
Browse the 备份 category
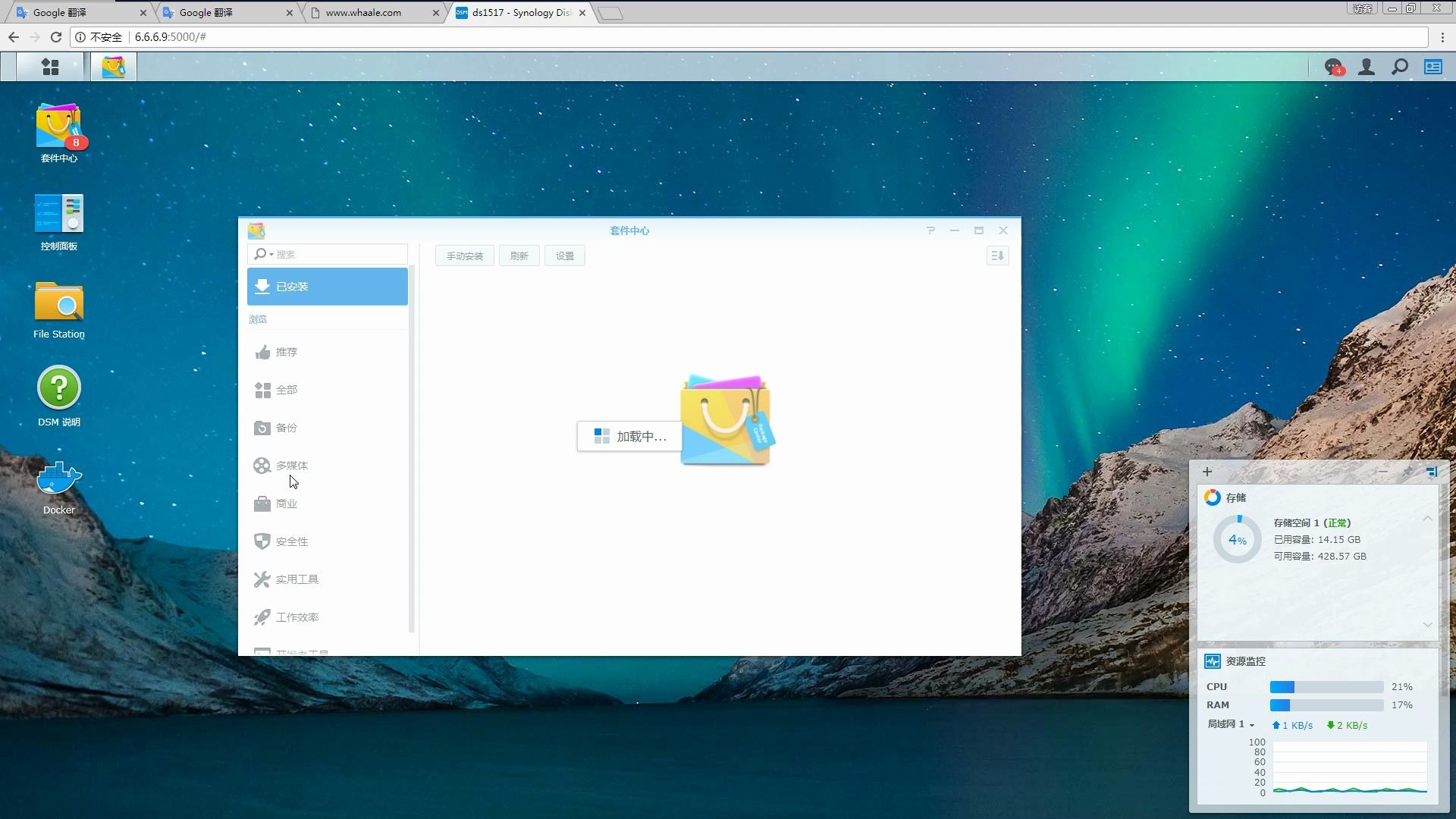point(328,428)
